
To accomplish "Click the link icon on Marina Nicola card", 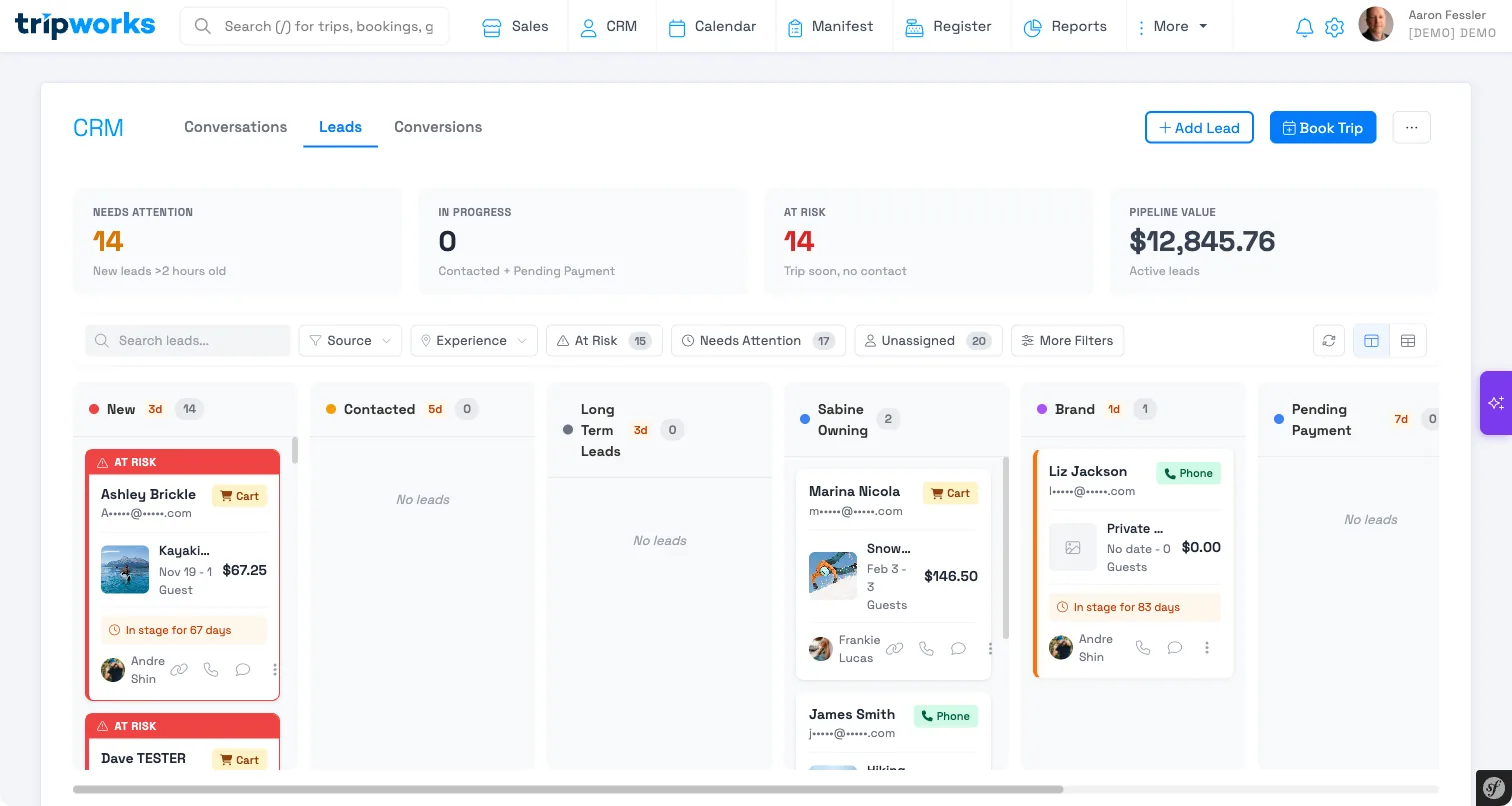I will click(895, 649).
